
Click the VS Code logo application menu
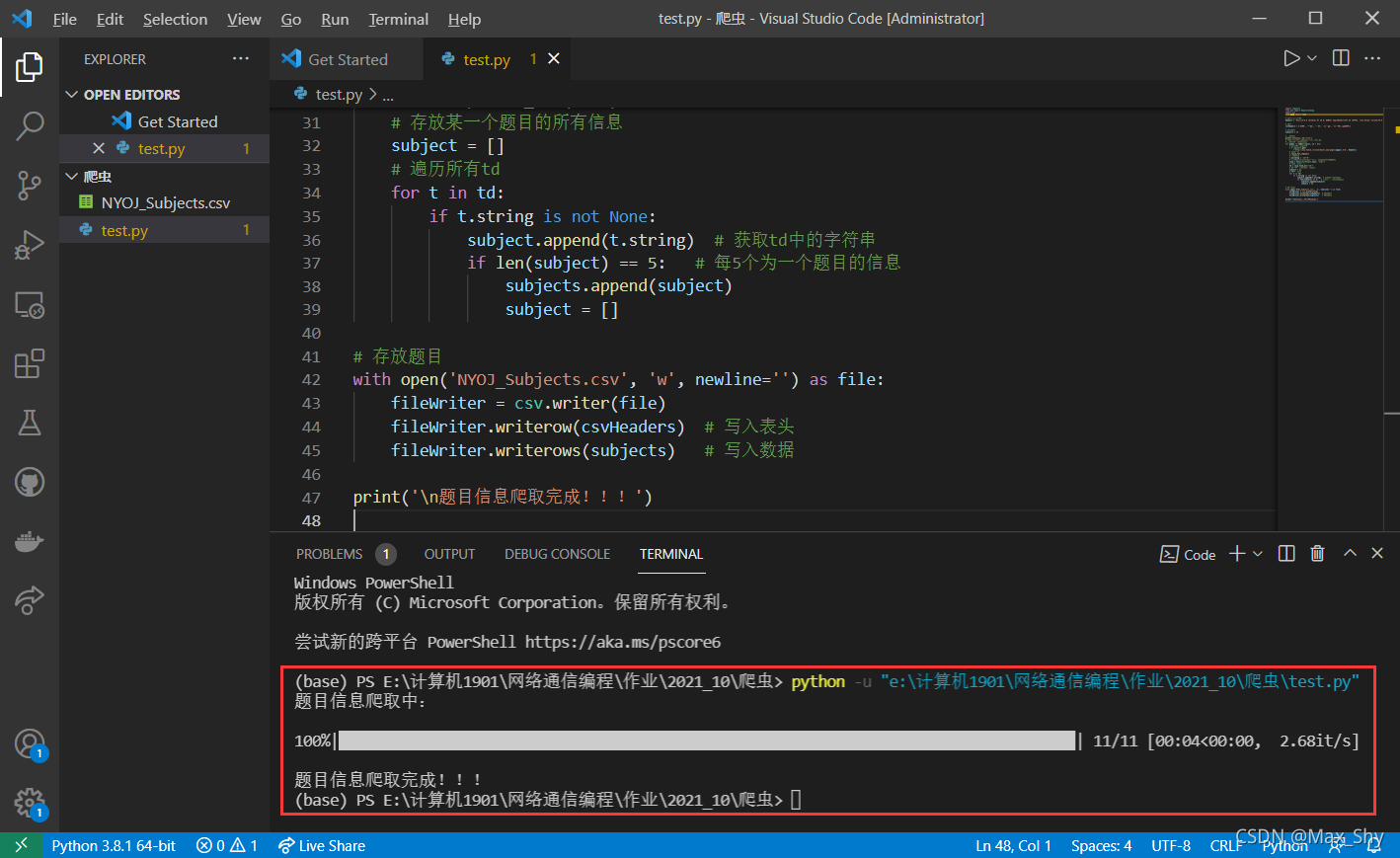coord(22,19)
